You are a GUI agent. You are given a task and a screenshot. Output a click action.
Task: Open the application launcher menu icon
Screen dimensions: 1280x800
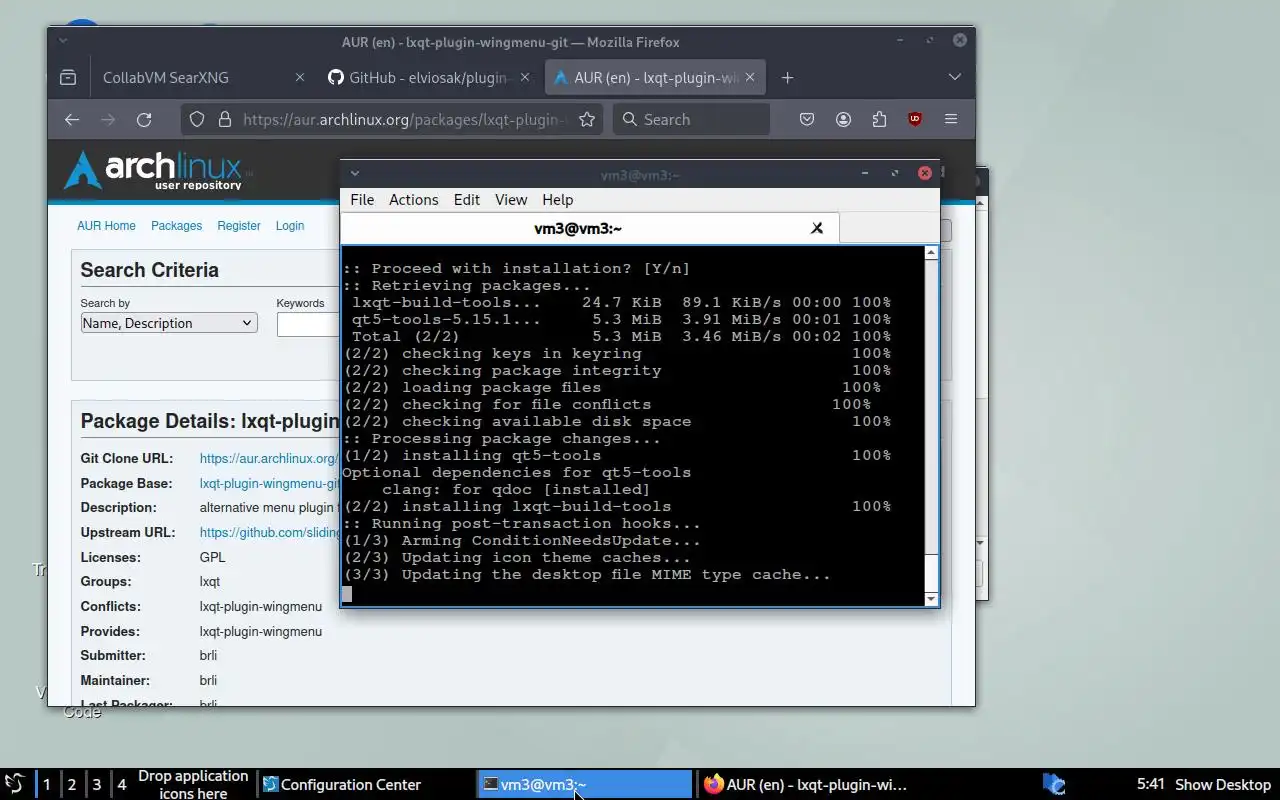pyautogui.click(x=15, y=784)
